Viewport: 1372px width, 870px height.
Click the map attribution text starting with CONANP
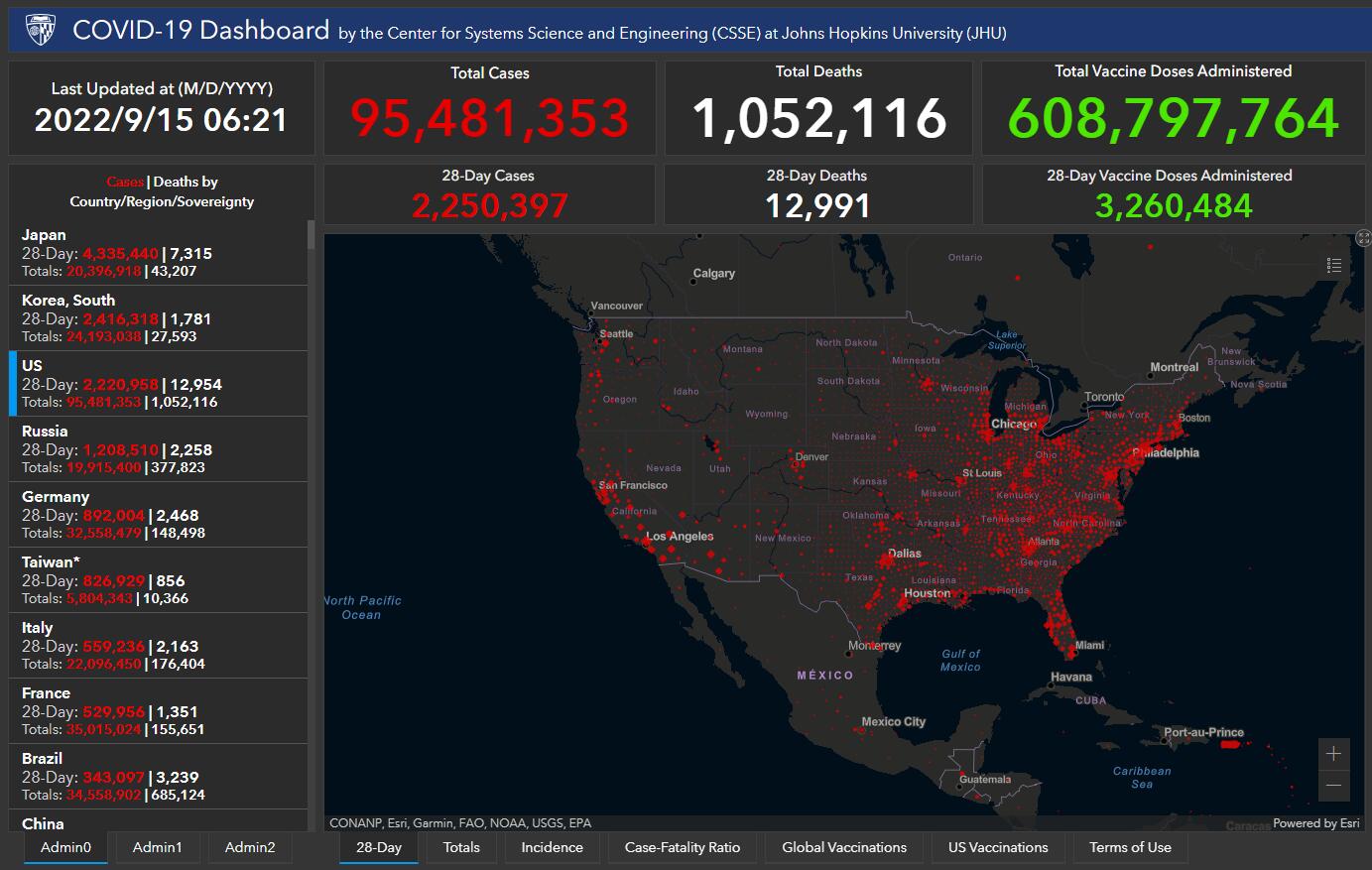tap(460, 823)
